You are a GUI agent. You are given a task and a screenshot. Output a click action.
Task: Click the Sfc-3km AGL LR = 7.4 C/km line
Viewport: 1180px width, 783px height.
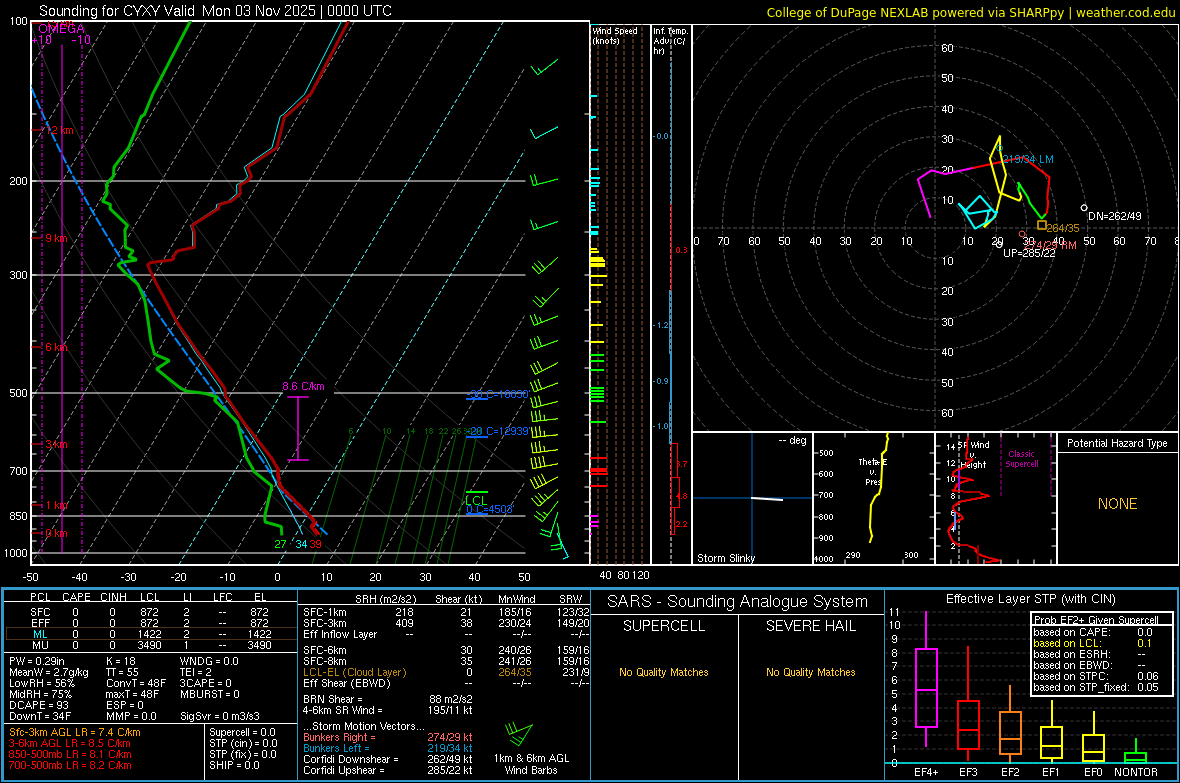pos(75,732)
